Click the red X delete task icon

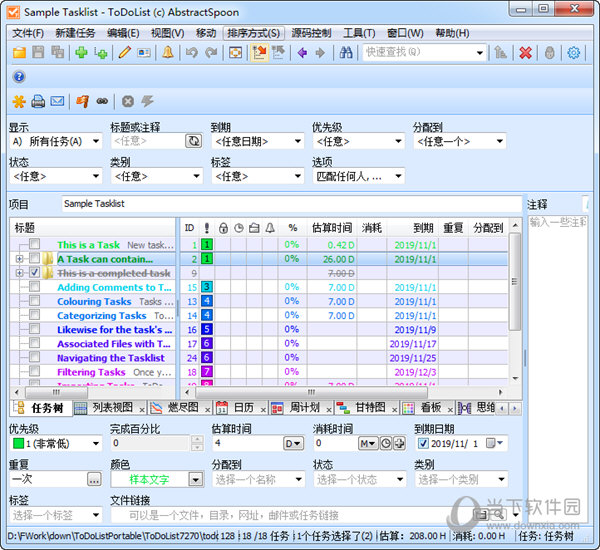(524, 53)
